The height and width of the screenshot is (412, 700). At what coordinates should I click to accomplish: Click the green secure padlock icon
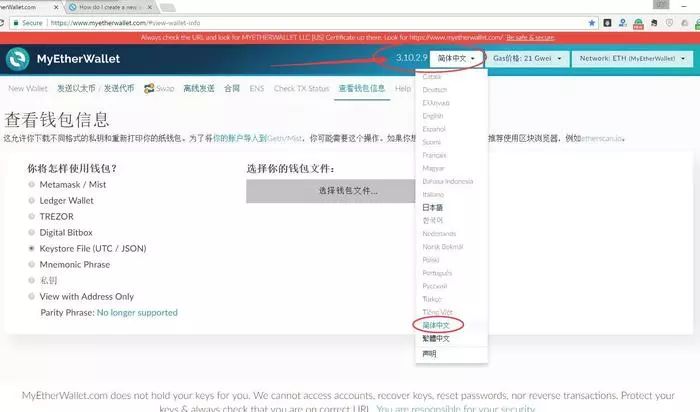point(16,23)
